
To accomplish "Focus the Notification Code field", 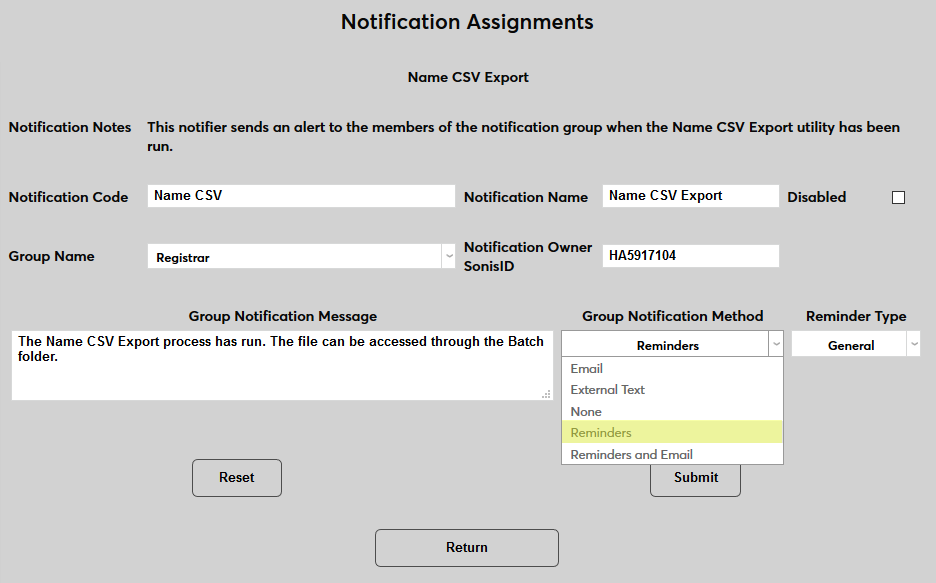I will coord(301,196).
